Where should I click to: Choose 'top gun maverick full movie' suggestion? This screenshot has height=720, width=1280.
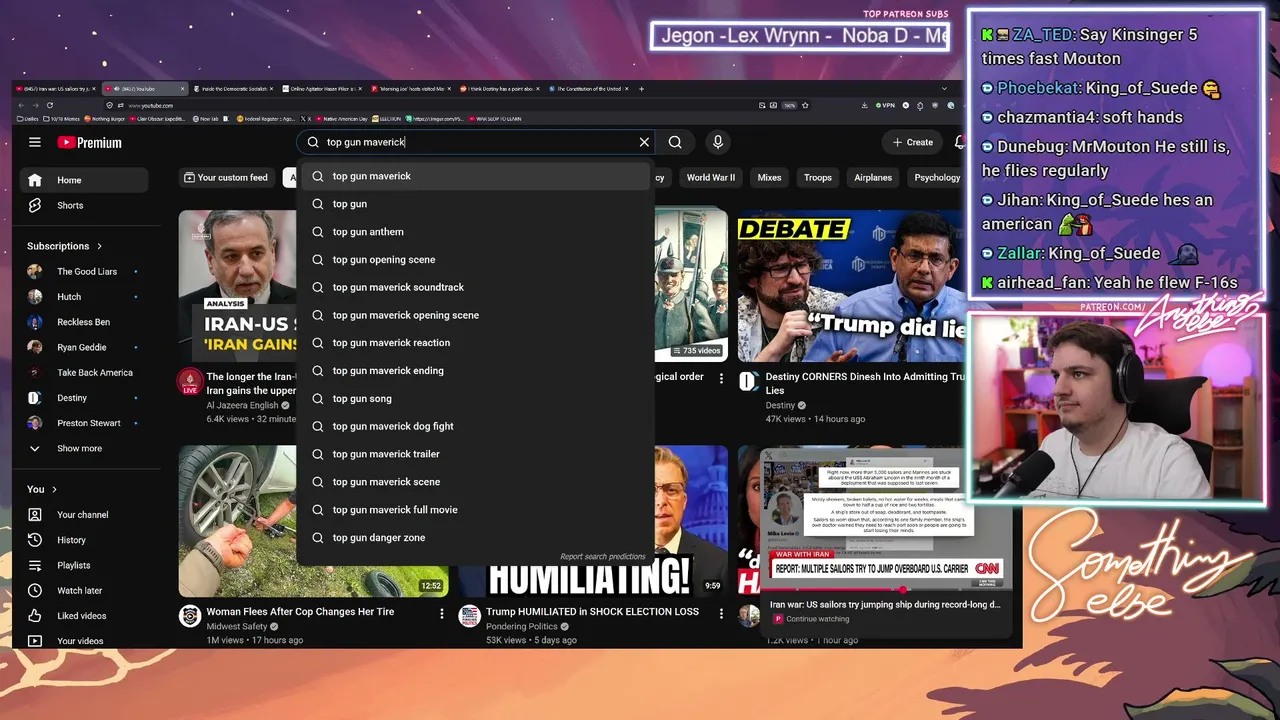point(476,510)
